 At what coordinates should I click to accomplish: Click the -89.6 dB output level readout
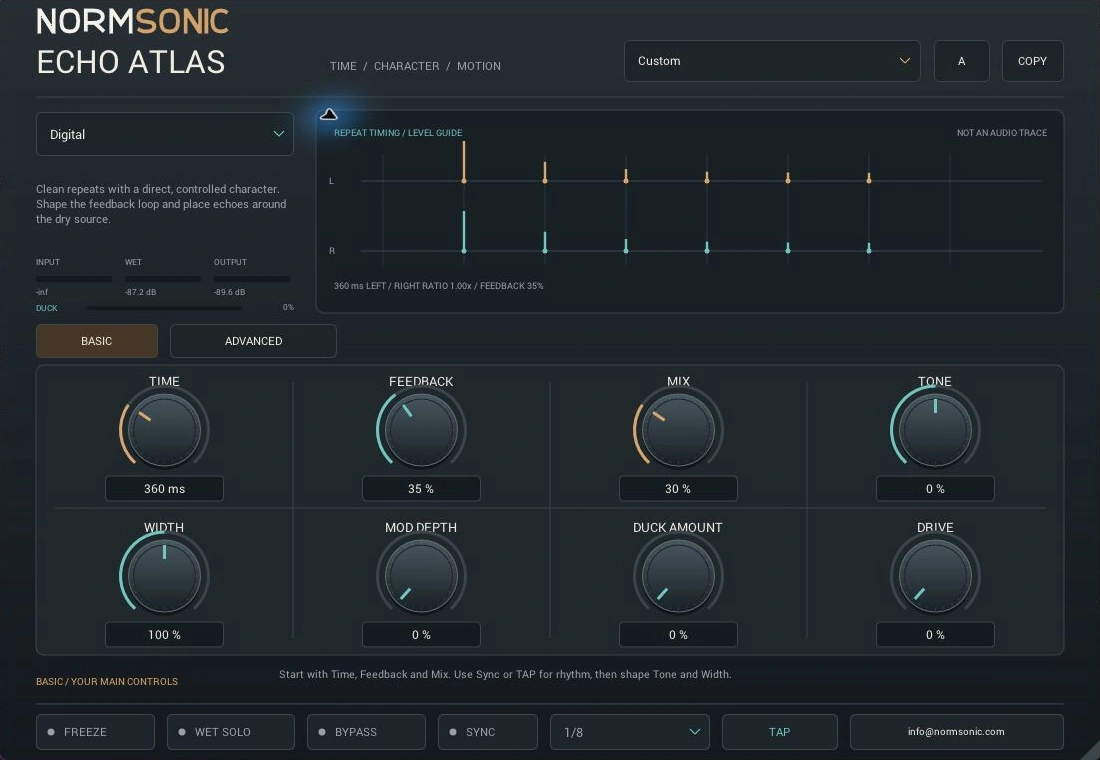(x=229, y=292)
